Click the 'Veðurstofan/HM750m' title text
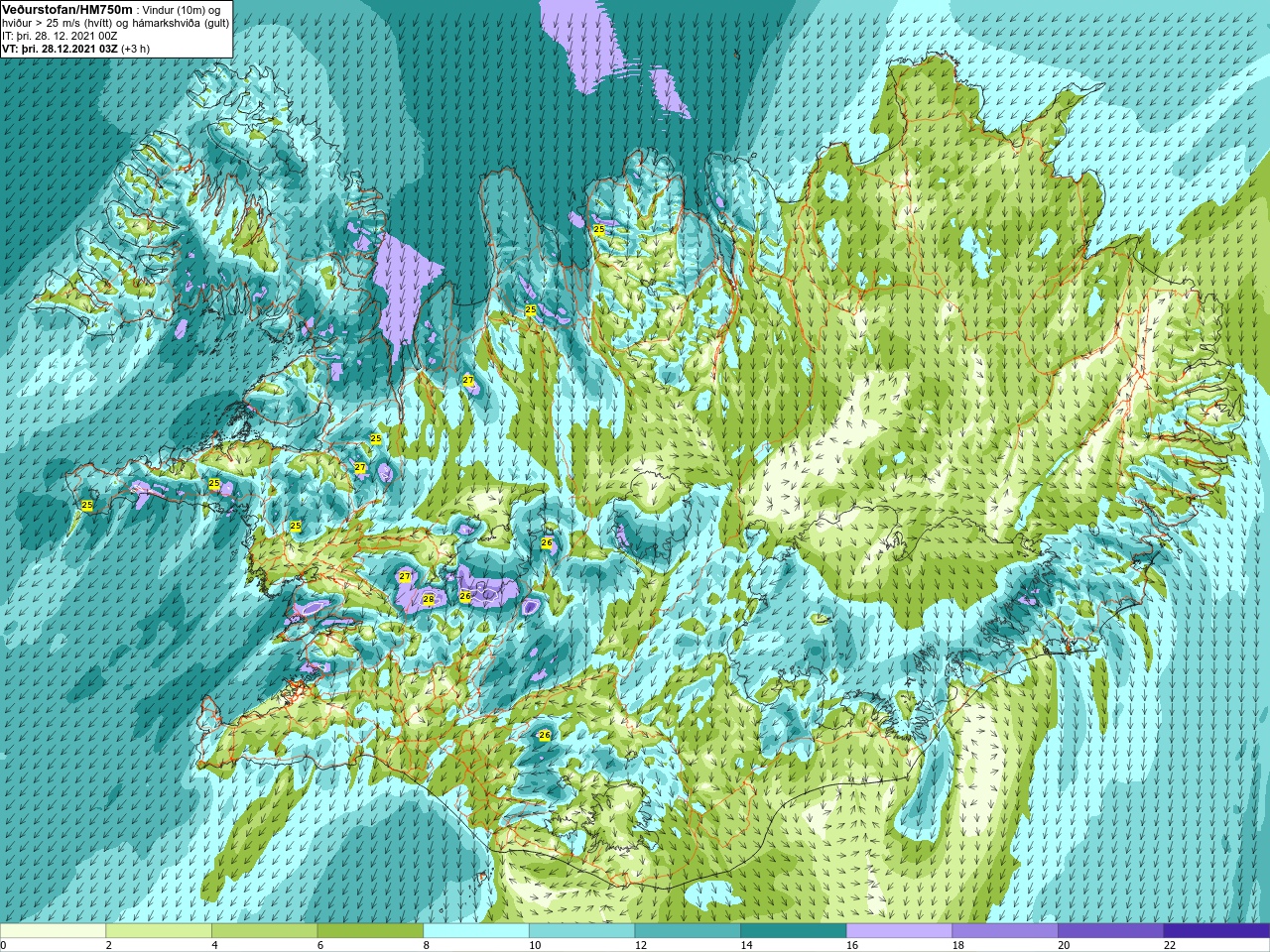The image size is (1270, 952). pyautogui.click(x=67, y=10)
